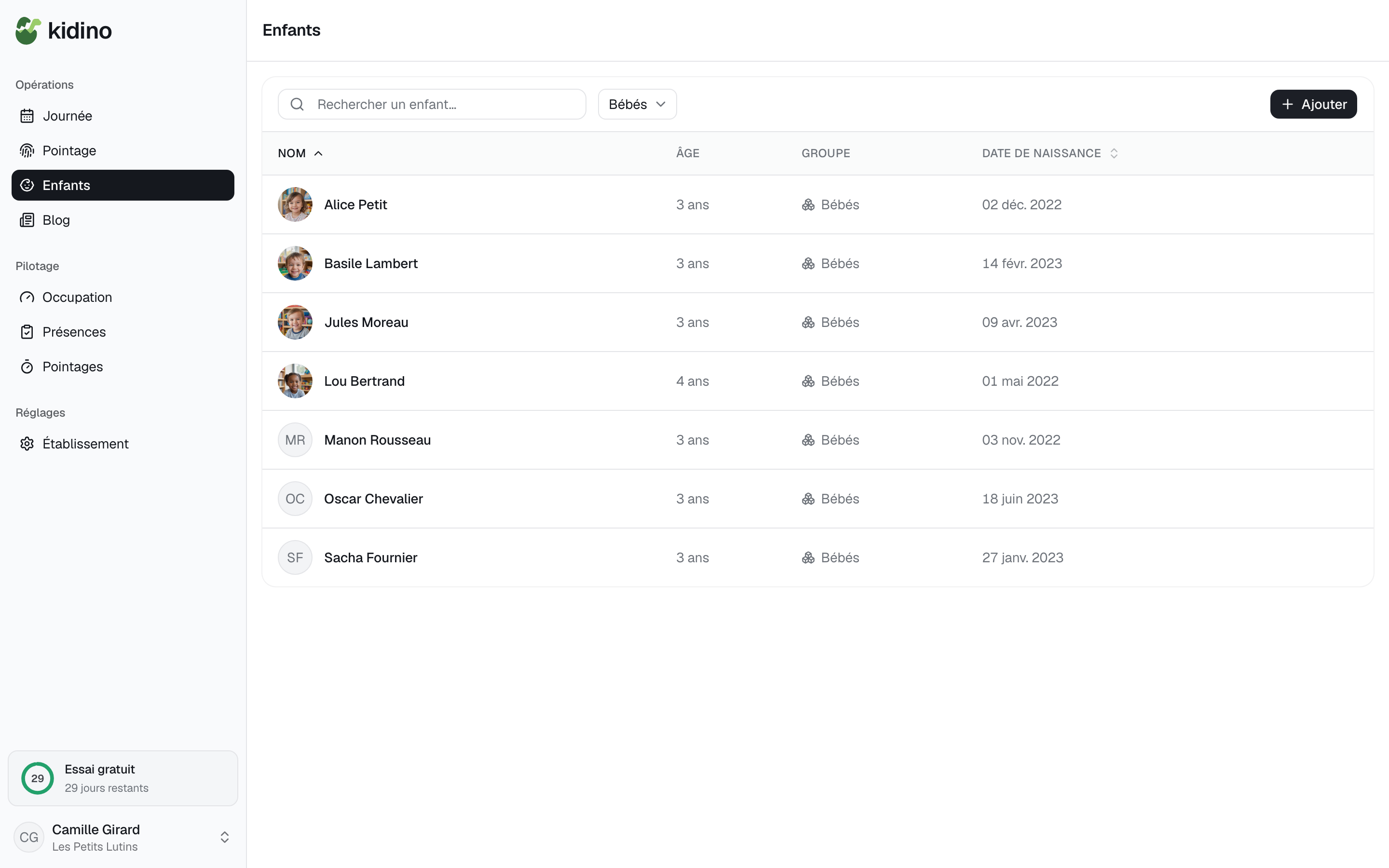This screenshot has width=1389, height=868.
Task: Click the search magnifier icon
Action: (x=297, y=104)
